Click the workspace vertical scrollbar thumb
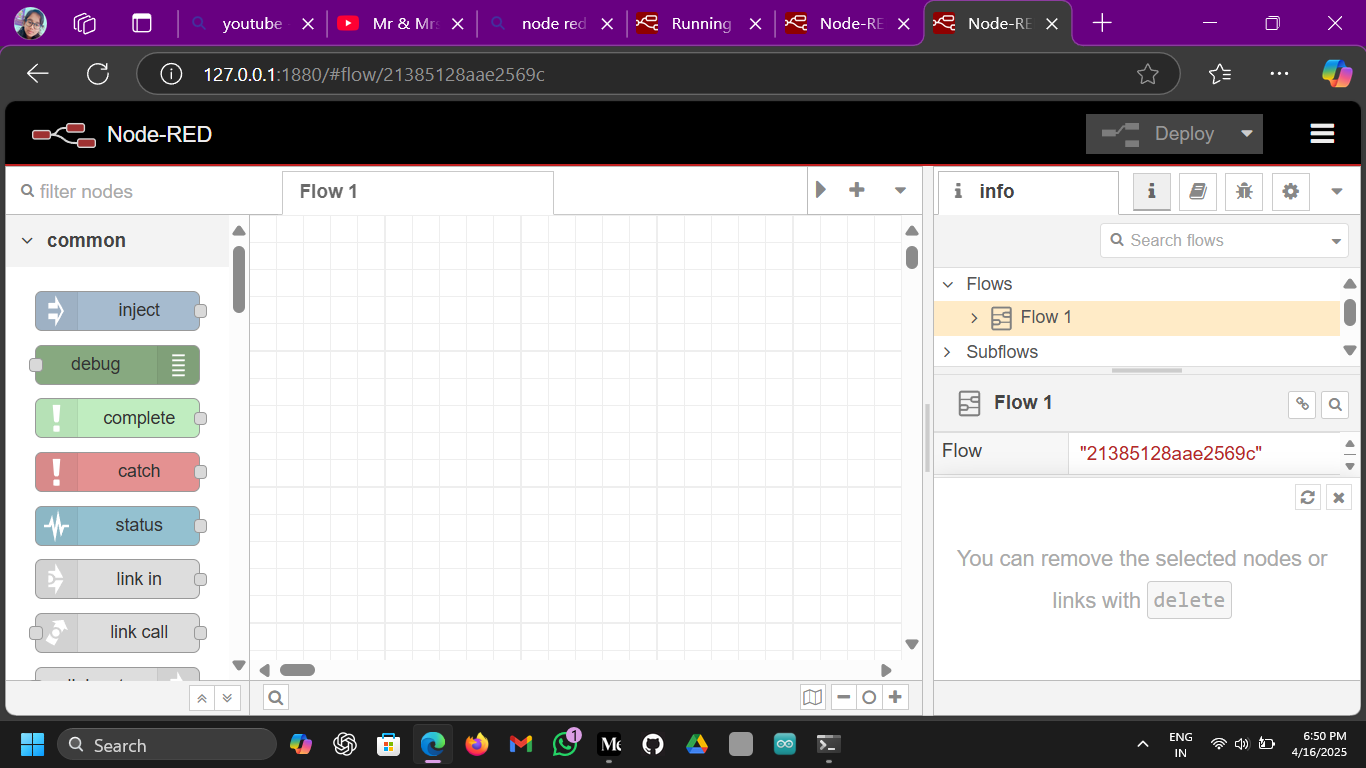The height and width of the screenshot is (768, 1366). [x=912, y=257]
